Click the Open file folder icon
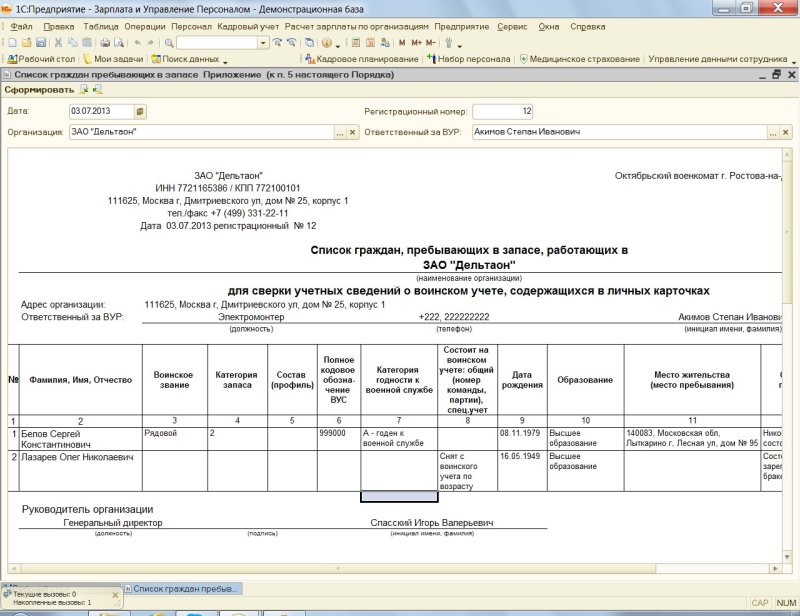 [x=27, y=43]
